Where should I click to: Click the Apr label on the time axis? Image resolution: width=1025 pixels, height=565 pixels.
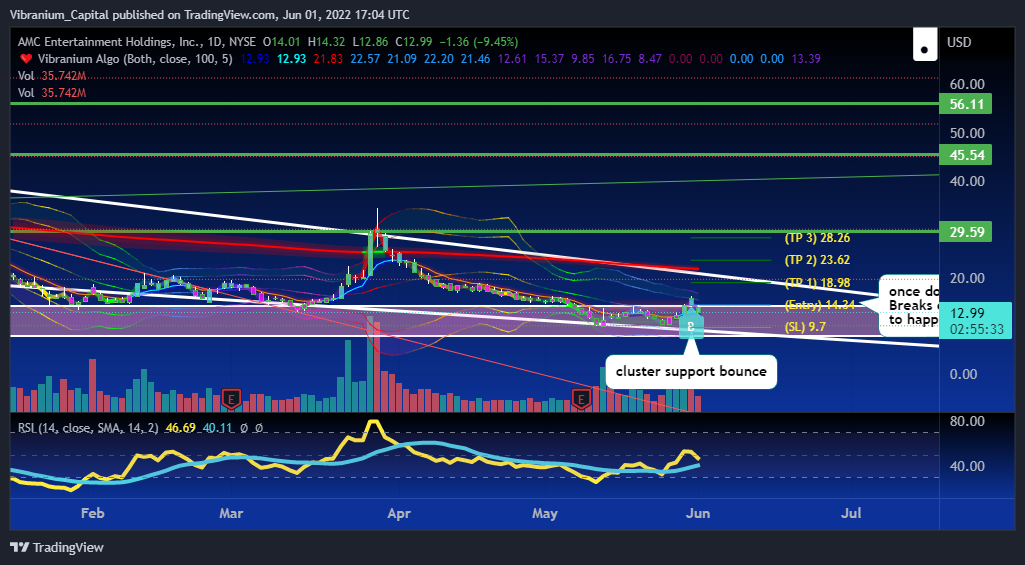[399, 513]
